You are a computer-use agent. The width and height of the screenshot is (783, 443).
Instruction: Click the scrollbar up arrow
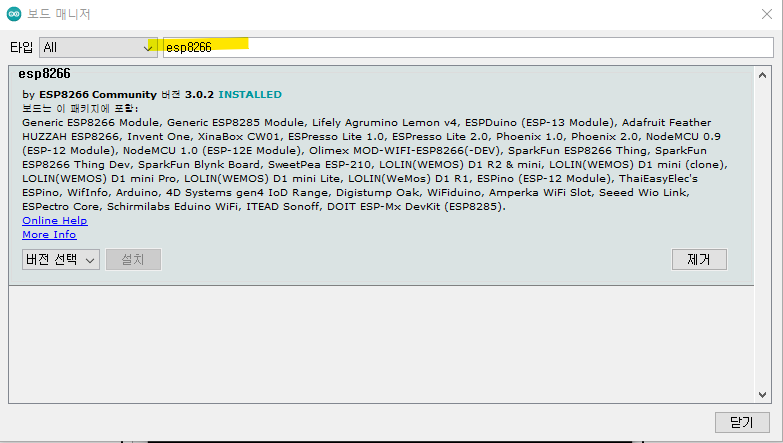click(x=762, y=75)
